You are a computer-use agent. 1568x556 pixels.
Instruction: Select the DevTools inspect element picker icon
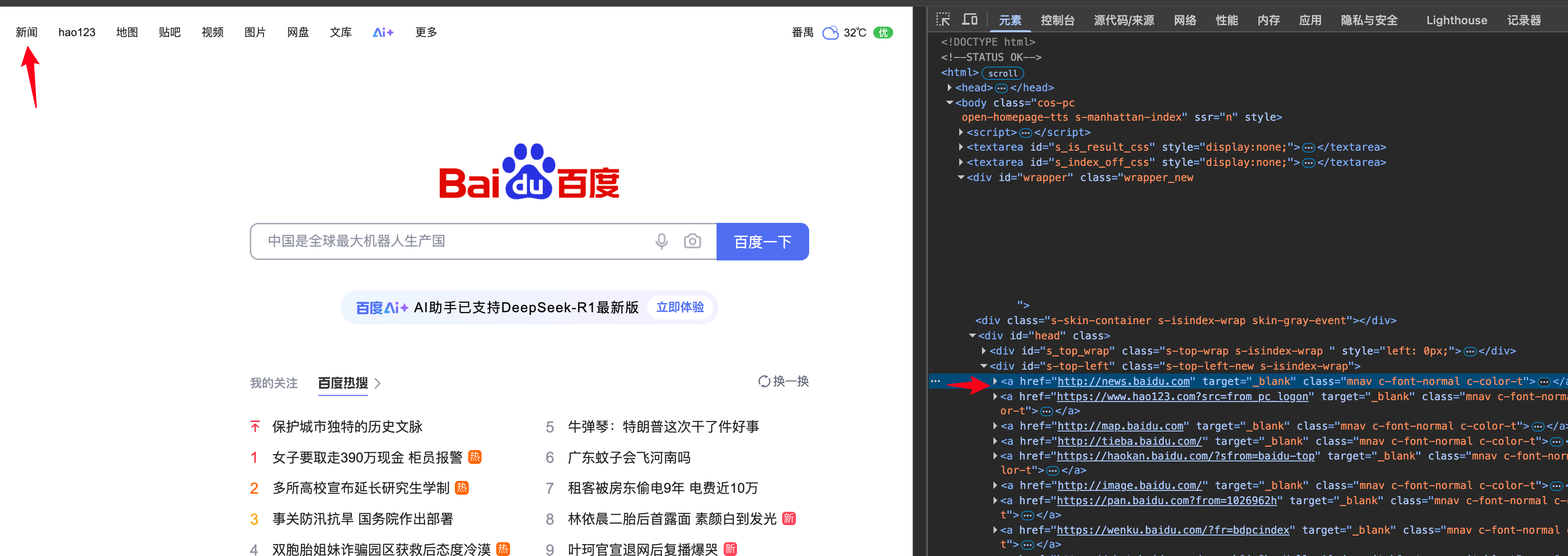[x=943, y=19]
